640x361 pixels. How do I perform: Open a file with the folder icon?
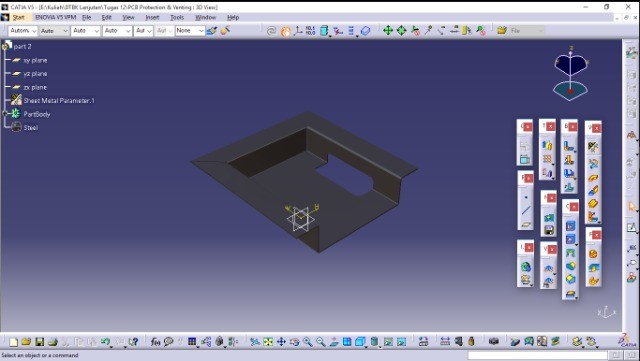[x=26, y=341]
